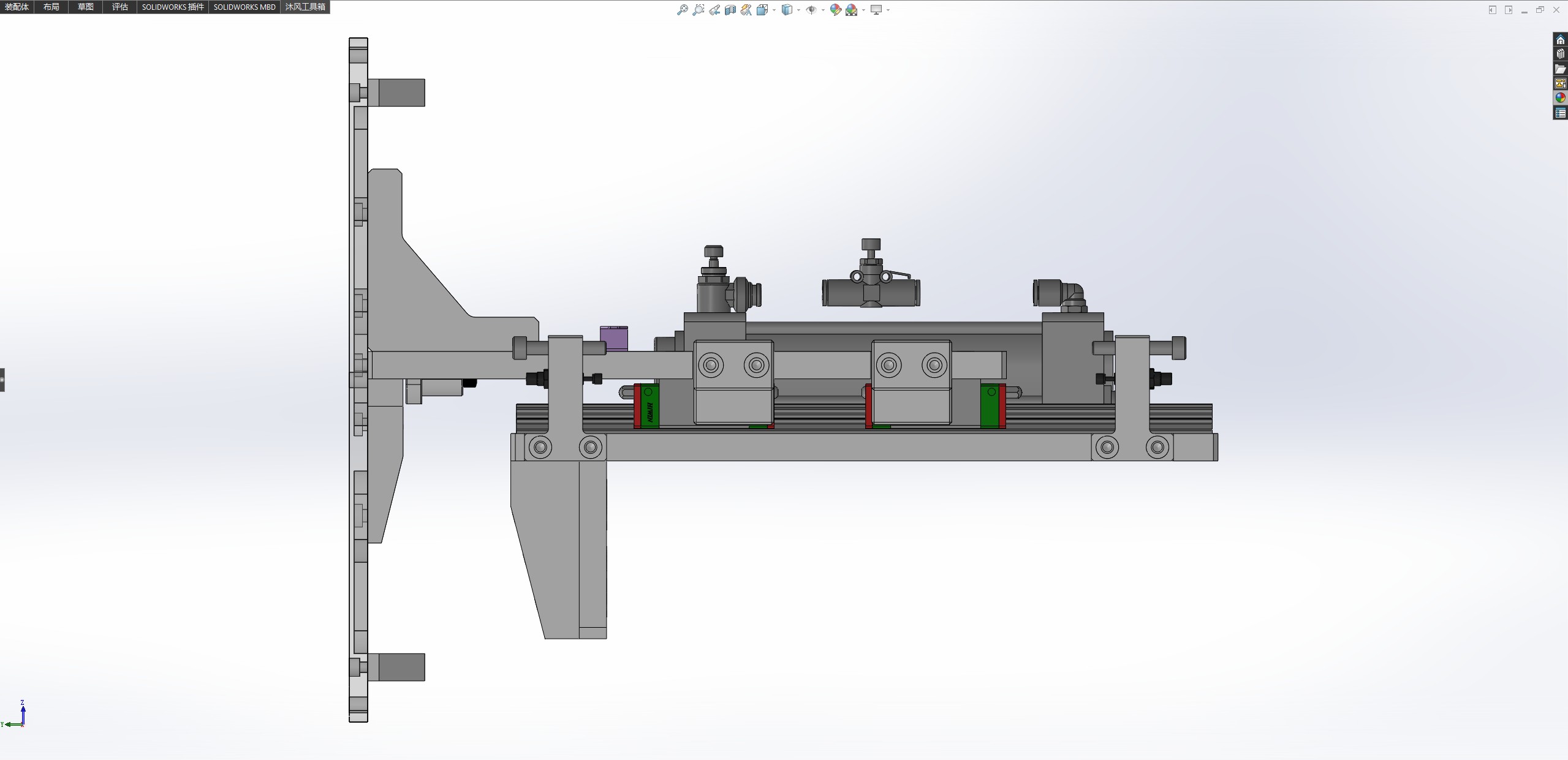Select the 评估 tab
The image size is (1568, 760).
[x=119, y=7]
